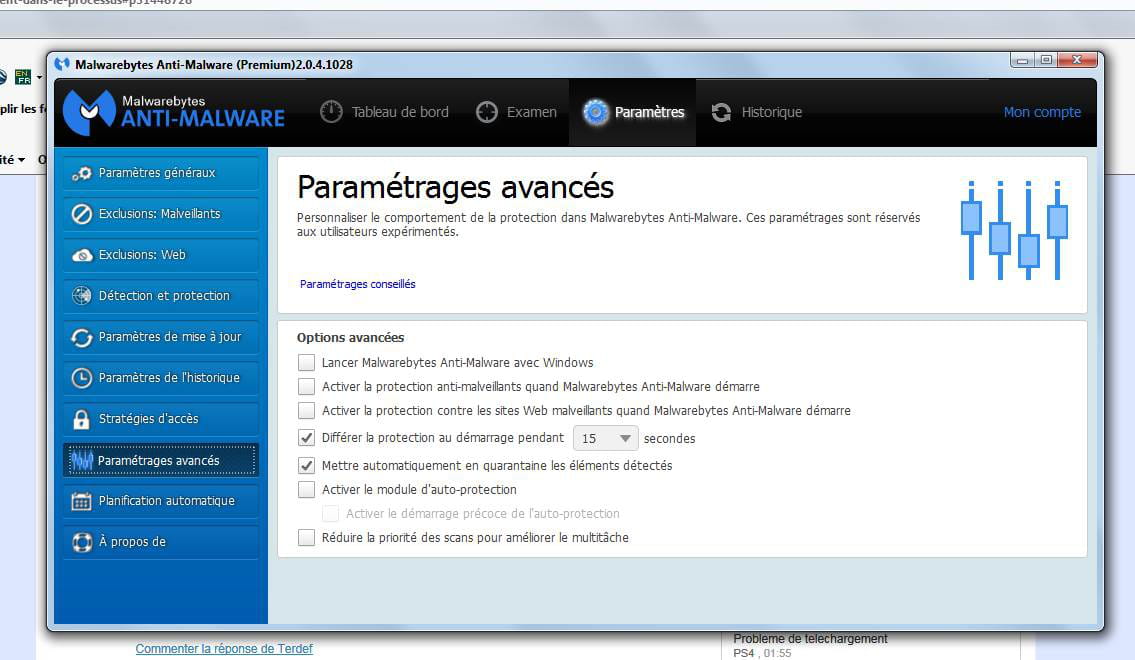Uncheck Mettre automatiquement en quarantaine les éléments
1135x660 pixels.
point(306,465)
